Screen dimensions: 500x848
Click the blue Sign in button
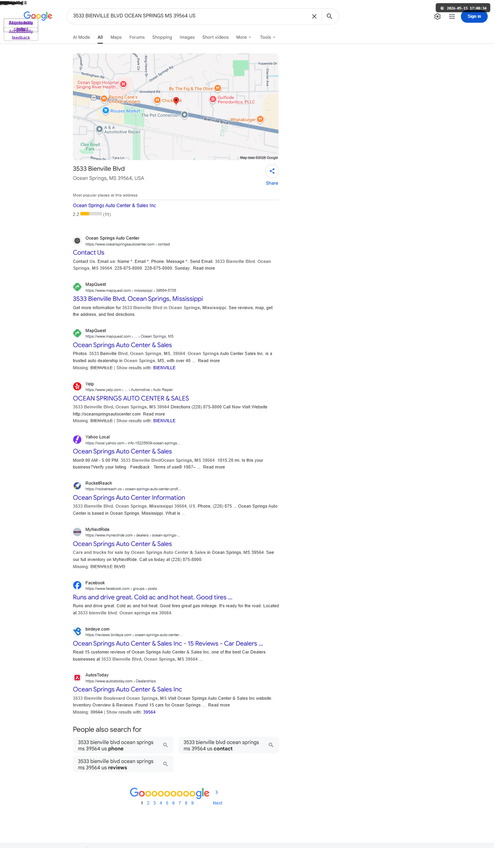point(474,16)
